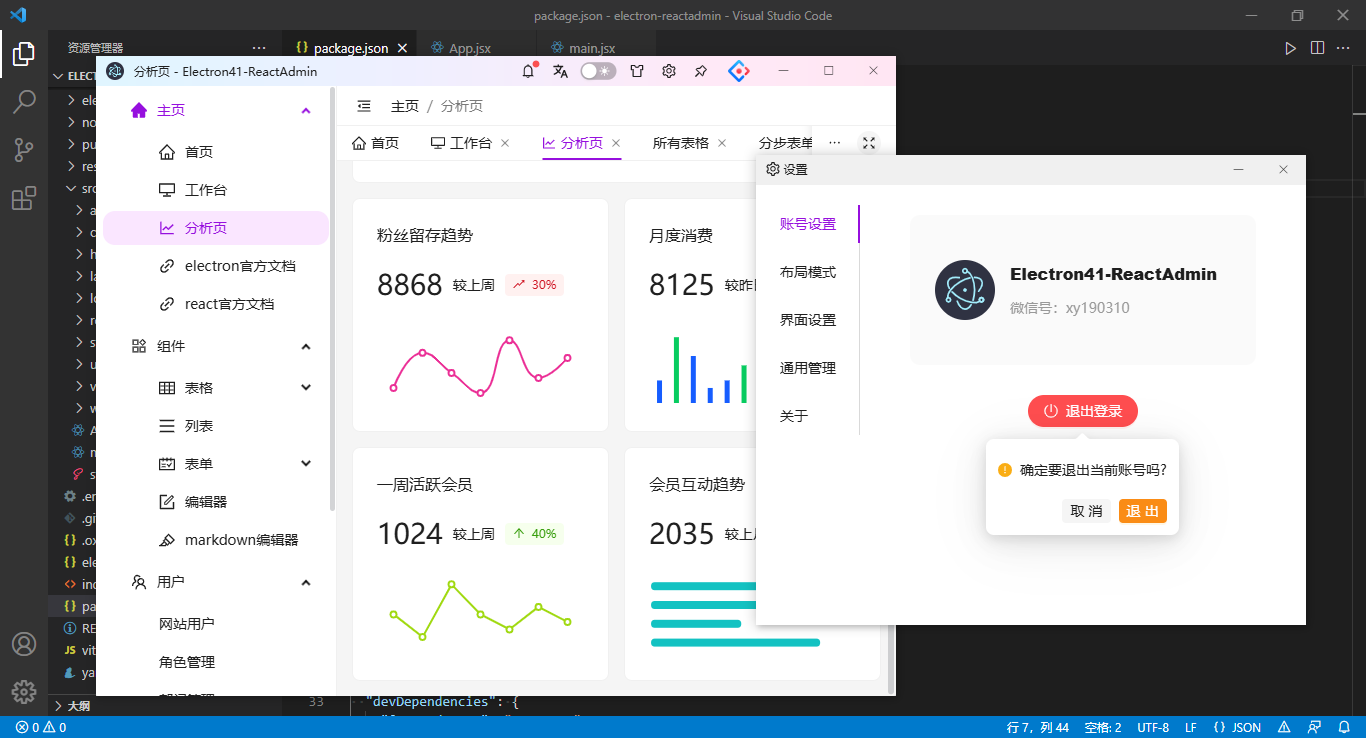Switch to 首页 tab
Viewport: 1366px width, 738px height.
coord(375,143)
